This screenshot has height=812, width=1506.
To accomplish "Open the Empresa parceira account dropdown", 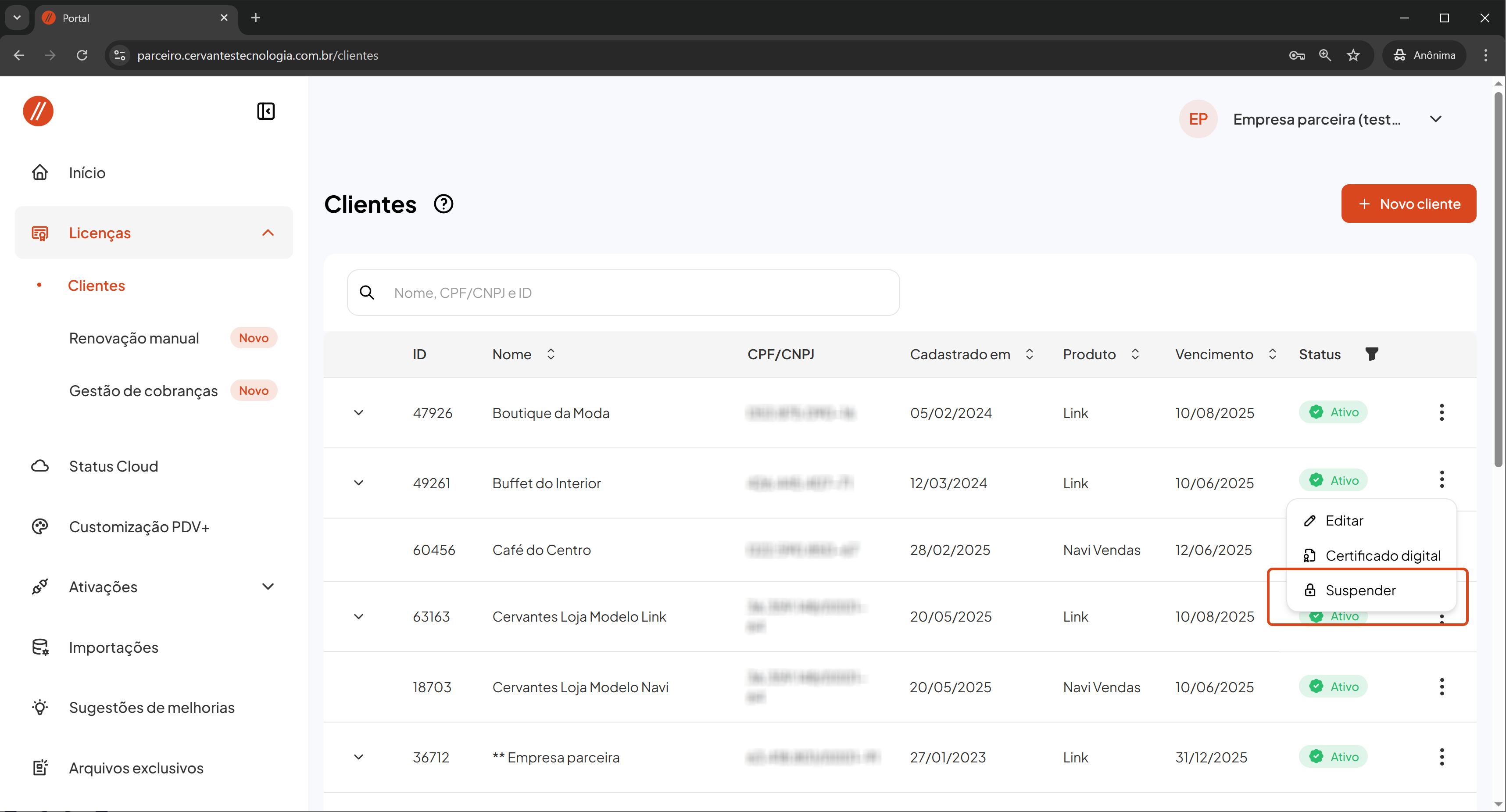I will tap(1435, 119).
